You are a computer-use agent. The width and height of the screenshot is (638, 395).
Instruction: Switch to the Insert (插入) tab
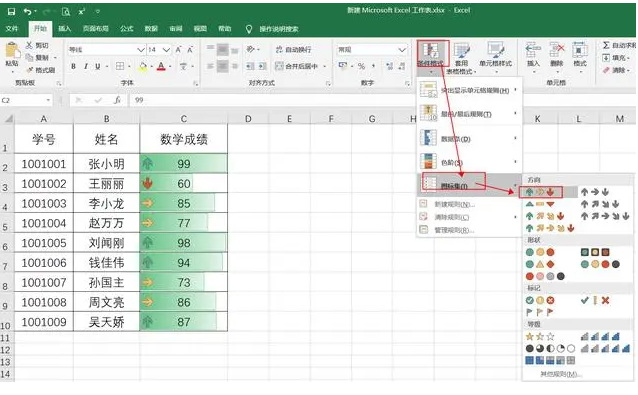[x=64, y=28]
